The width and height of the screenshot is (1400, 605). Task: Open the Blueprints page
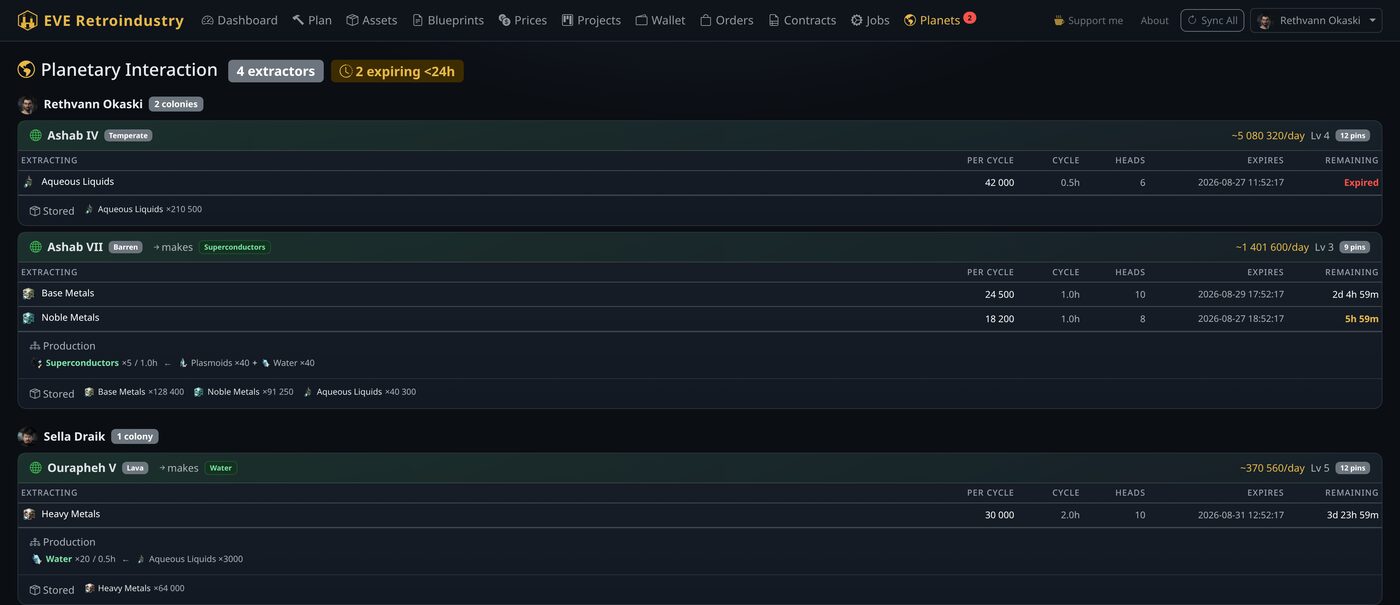click(448, 20)
